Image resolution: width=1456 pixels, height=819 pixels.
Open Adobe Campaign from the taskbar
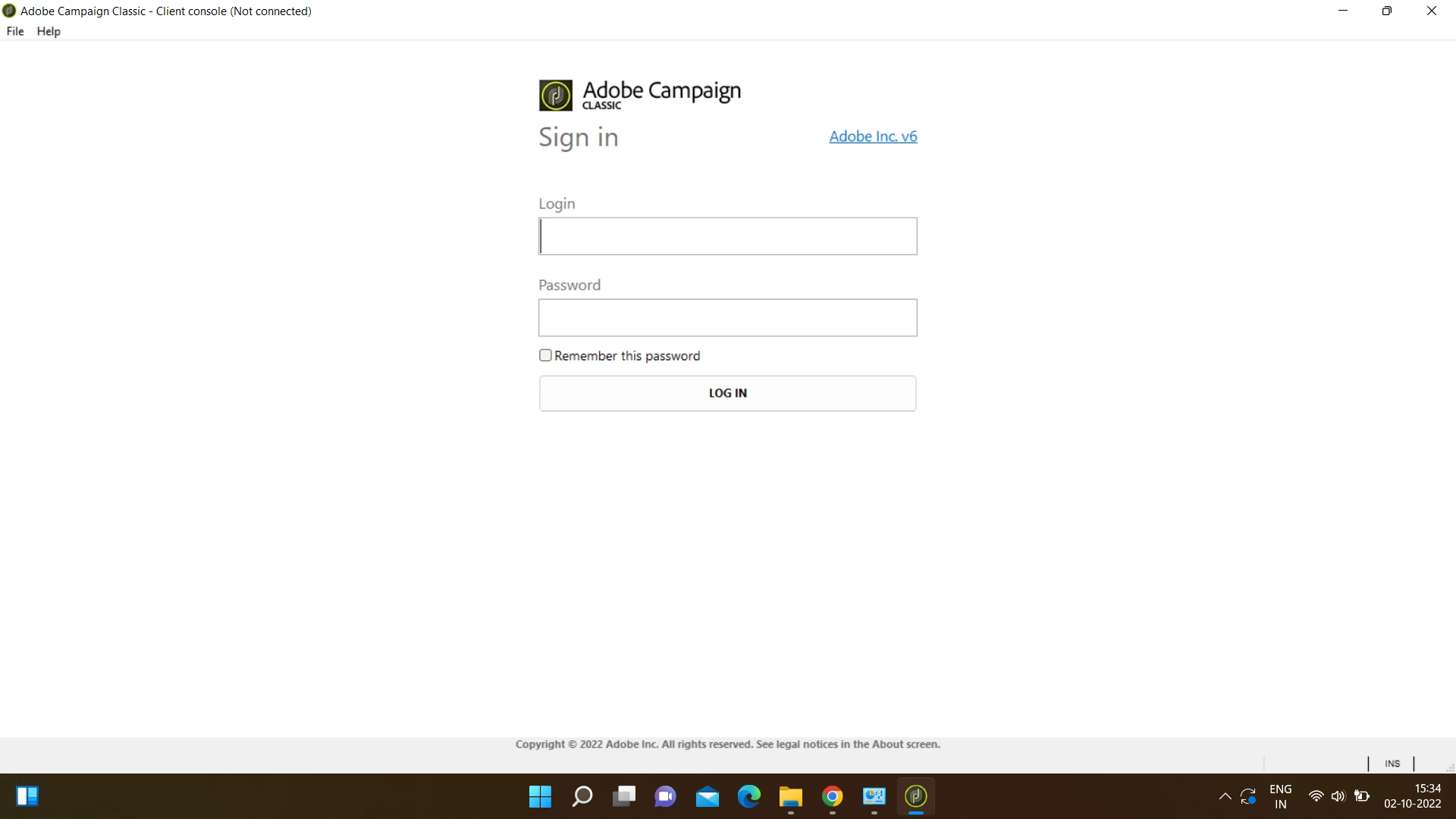point(915,796)
